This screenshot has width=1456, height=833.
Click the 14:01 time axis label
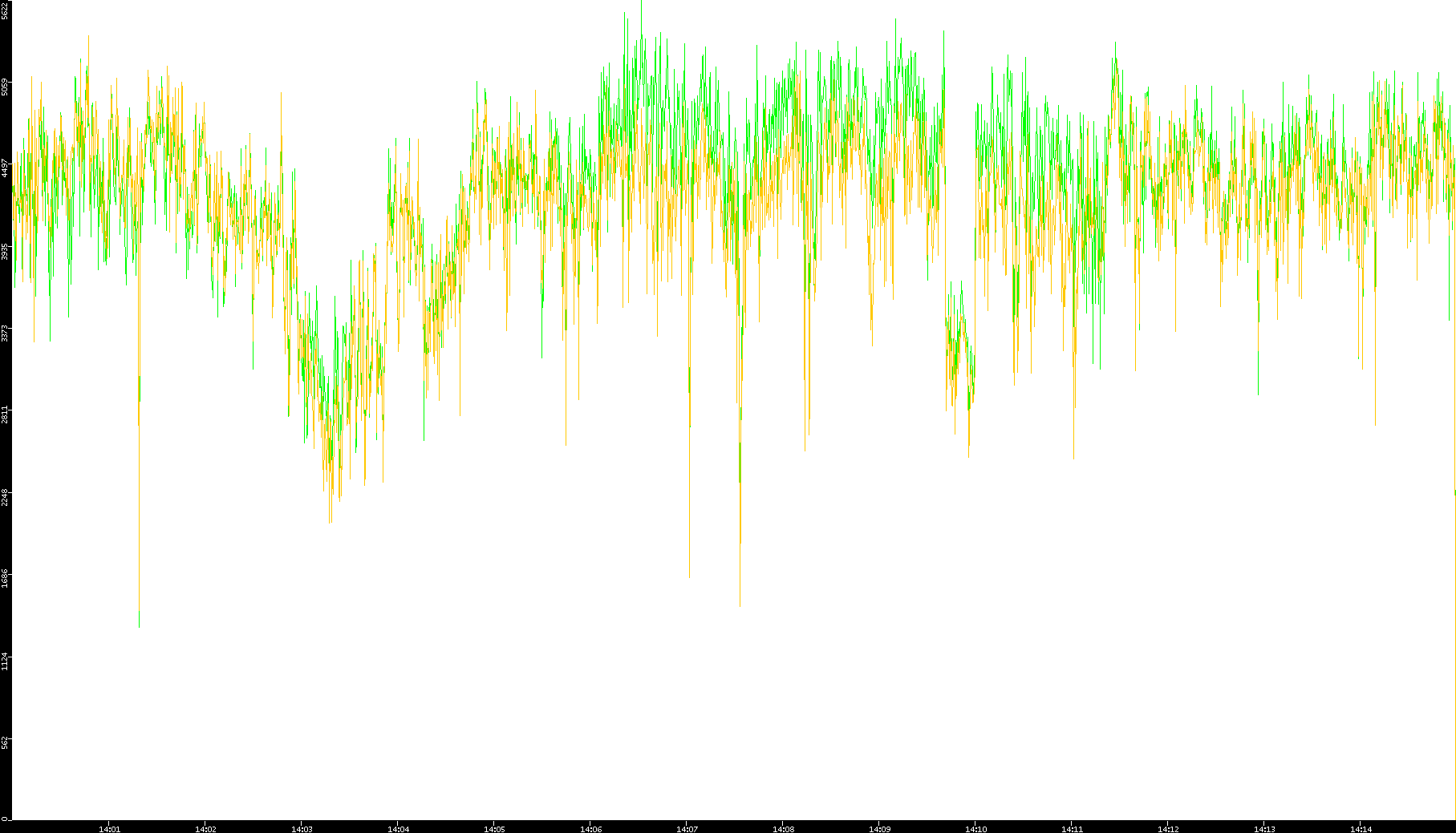[109, 829]
